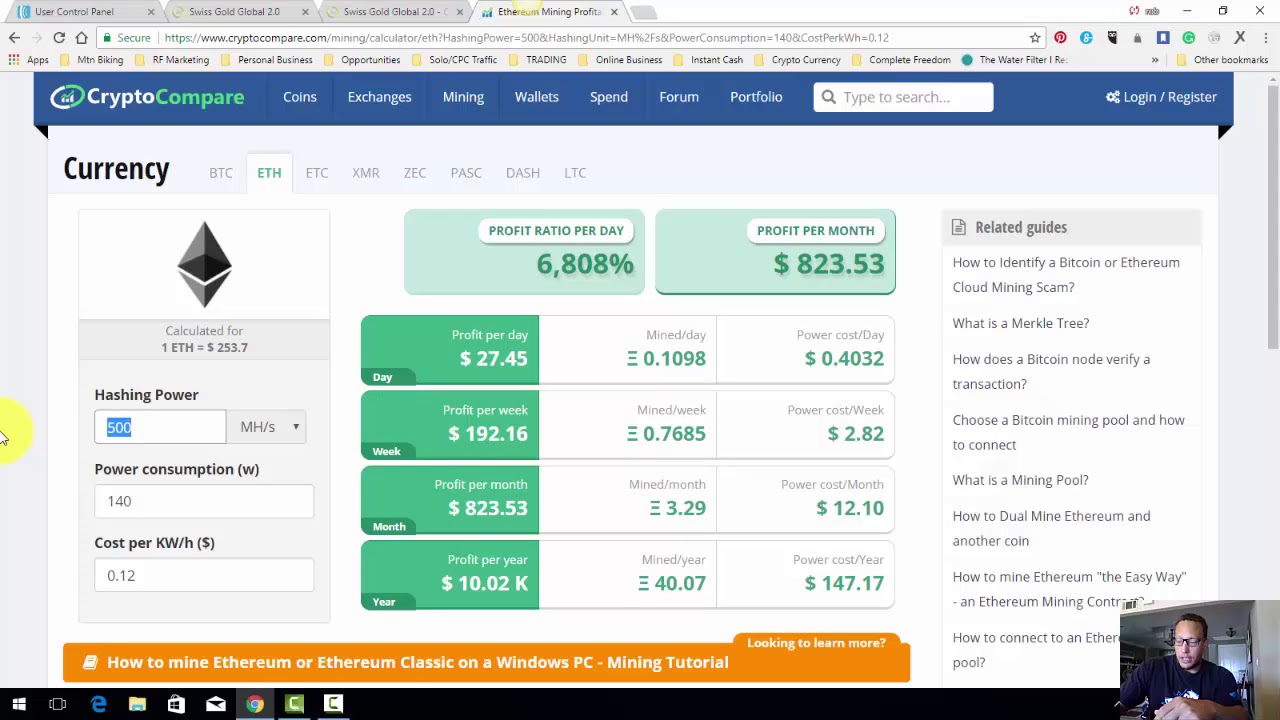Click the Related guides document icon
The height and width of the screenshot is (720, 1280).
tap(959, 227)
